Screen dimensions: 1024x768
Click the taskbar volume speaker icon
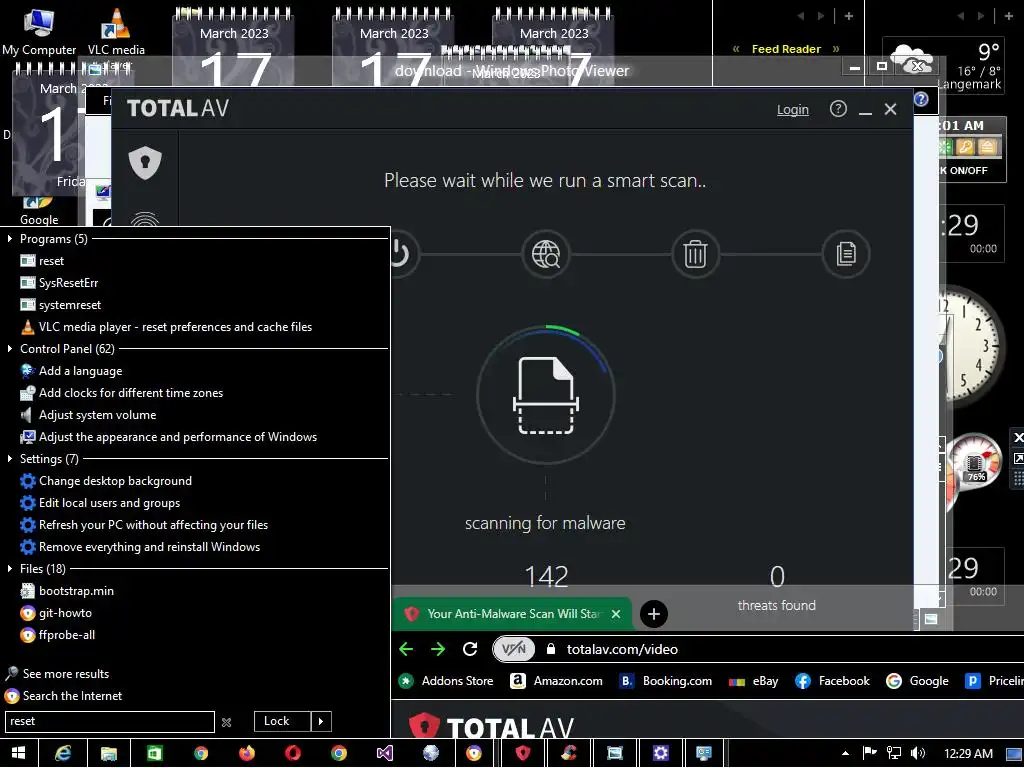tap(918, 754)
